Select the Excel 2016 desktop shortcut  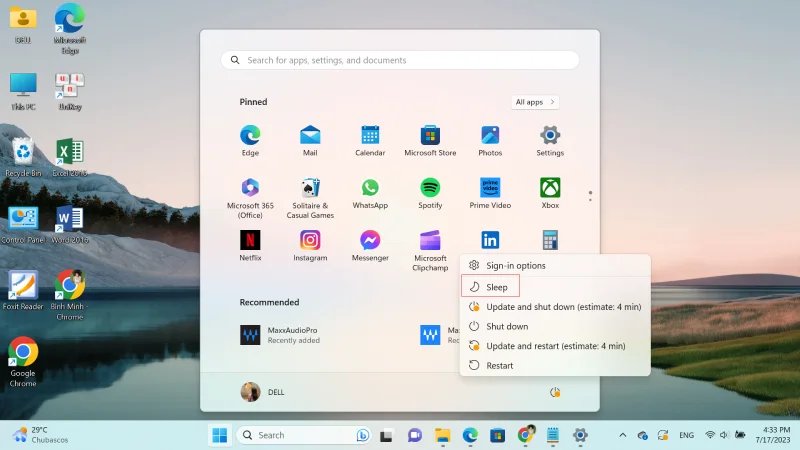[x=70, y=157]
